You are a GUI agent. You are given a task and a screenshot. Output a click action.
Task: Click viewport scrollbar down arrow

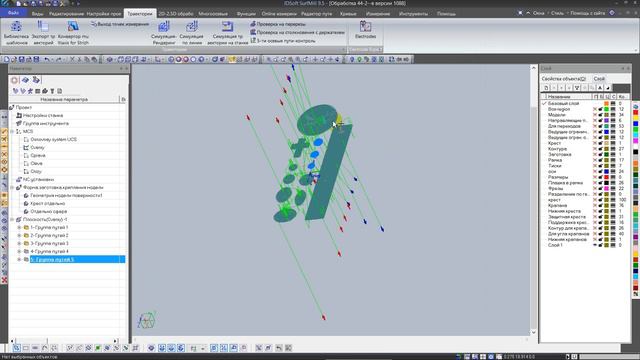[x=533, y=332]
